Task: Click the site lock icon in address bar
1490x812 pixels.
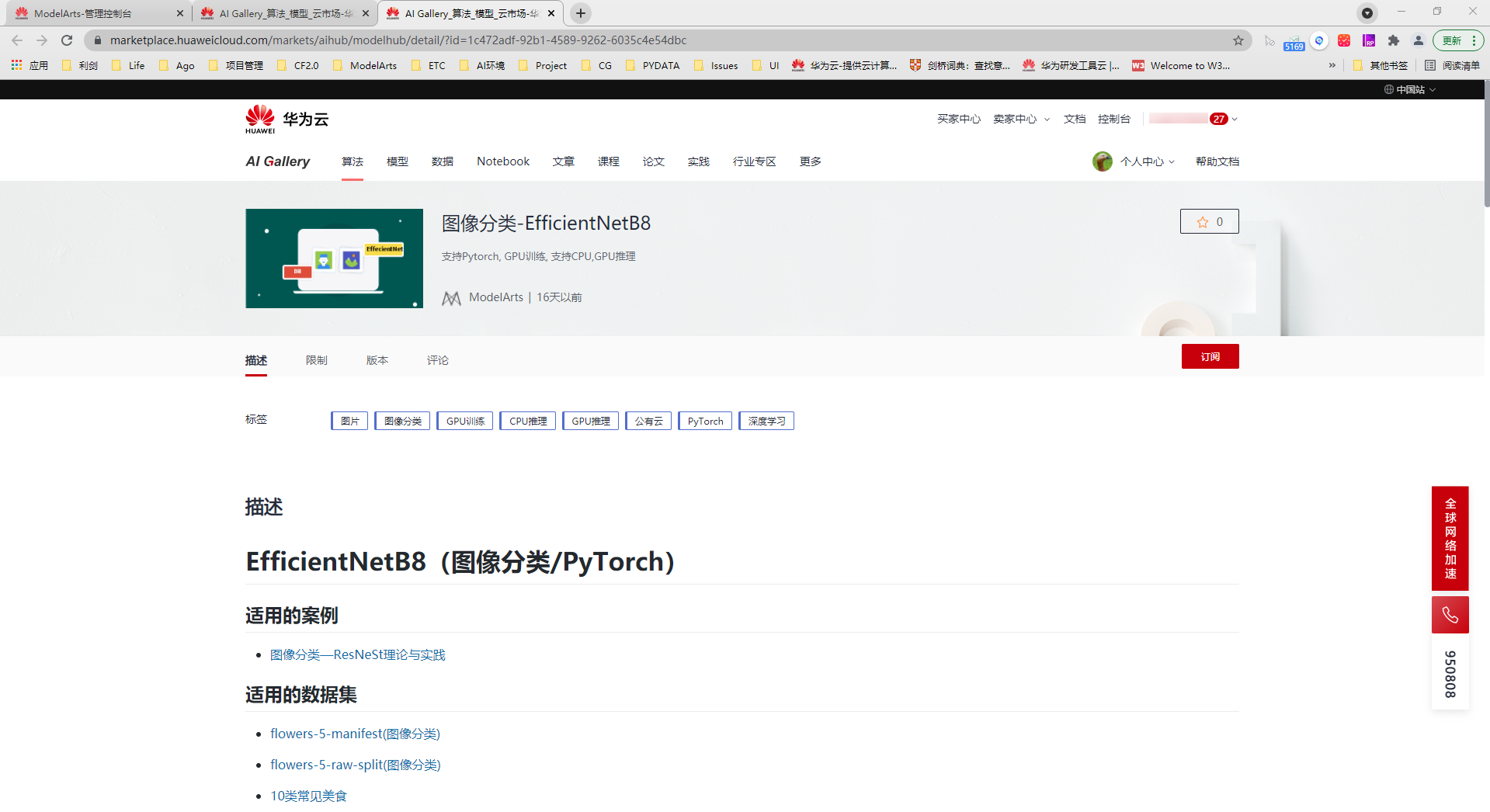Action: coord(97,40)
